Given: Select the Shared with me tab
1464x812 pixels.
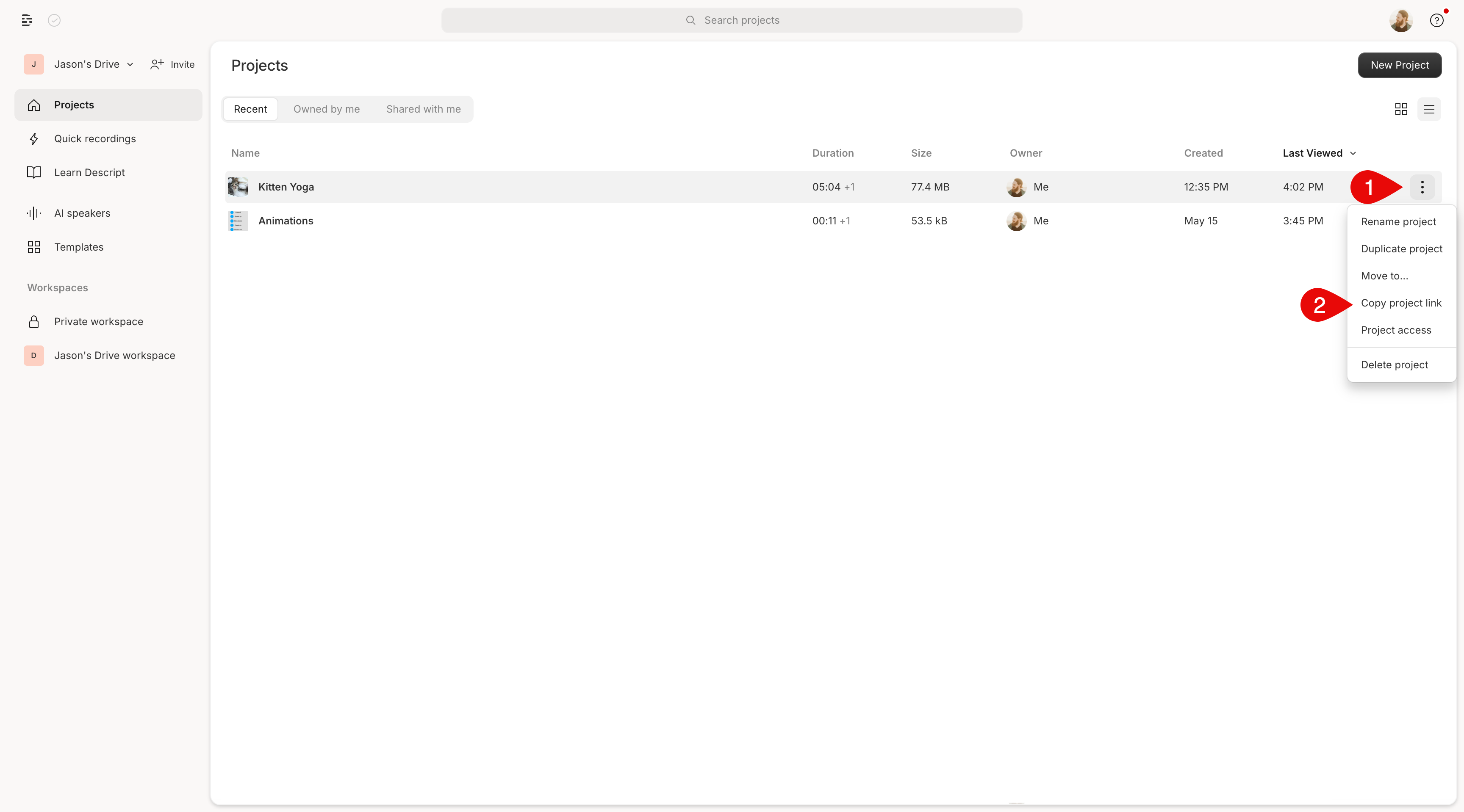Looking at the screenshot, I should click(424, 109).
